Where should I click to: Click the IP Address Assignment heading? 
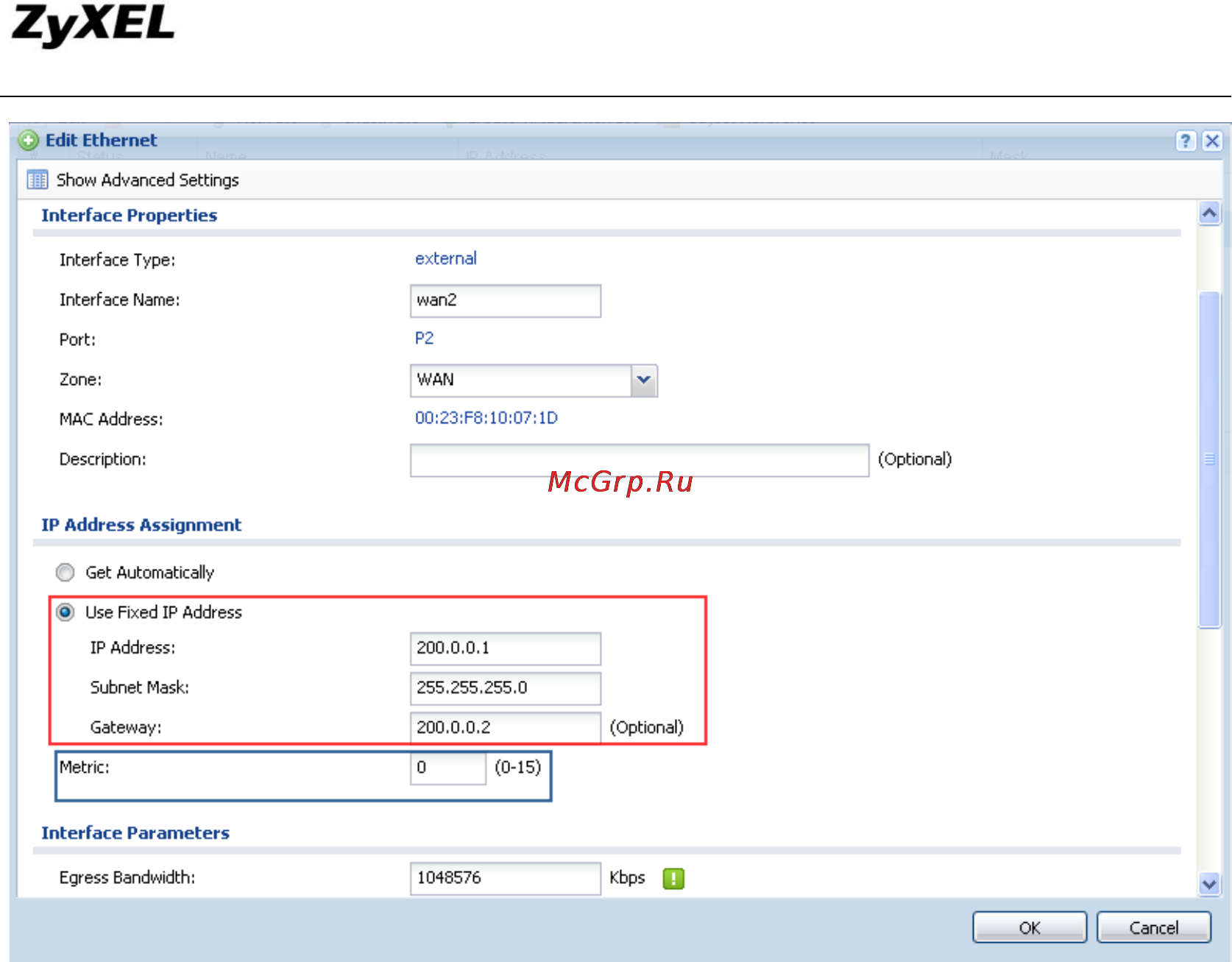tap(141, 525)
